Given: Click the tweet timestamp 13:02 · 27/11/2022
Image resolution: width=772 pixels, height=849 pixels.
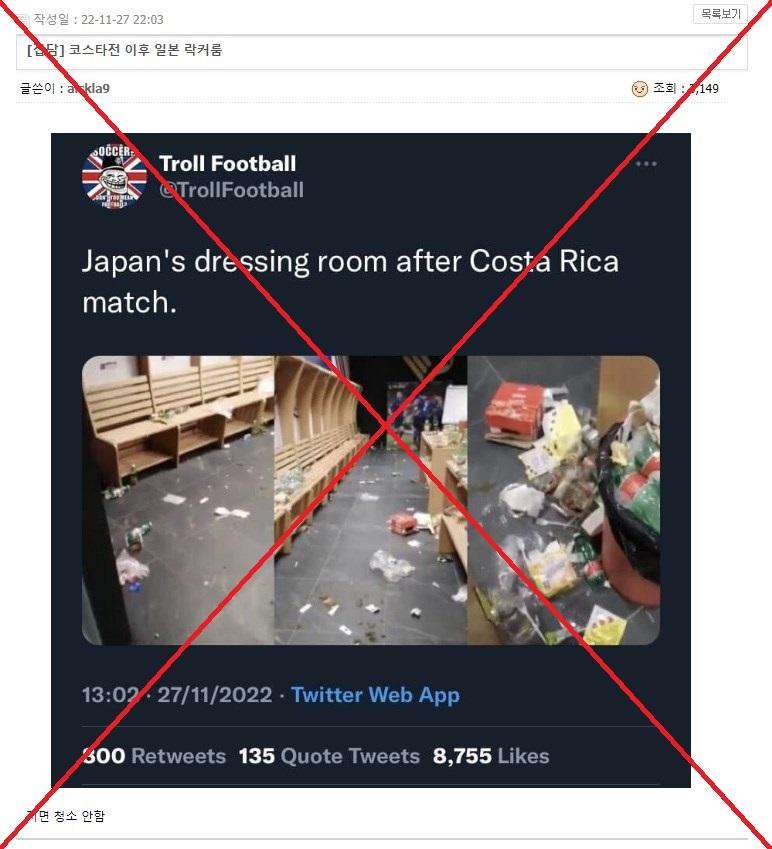Looking at the screenshot, I should [x=177, y=695].
